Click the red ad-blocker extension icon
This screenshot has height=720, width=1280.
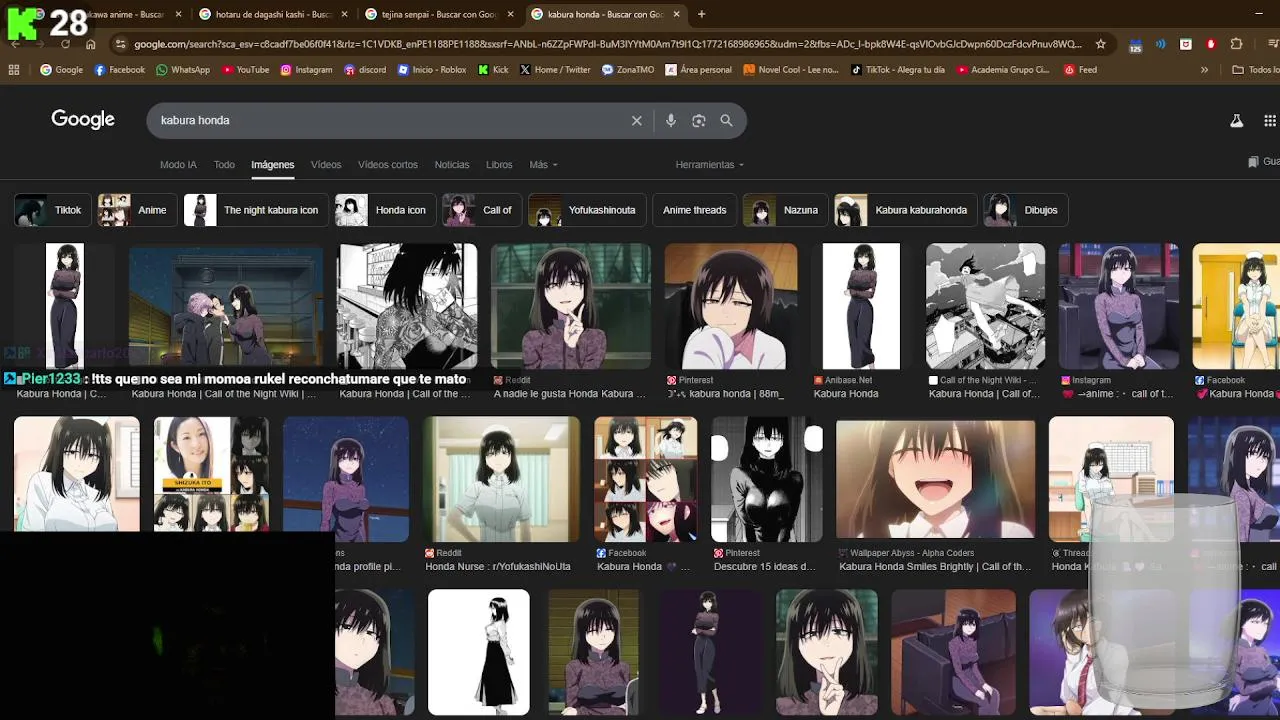1211,44
